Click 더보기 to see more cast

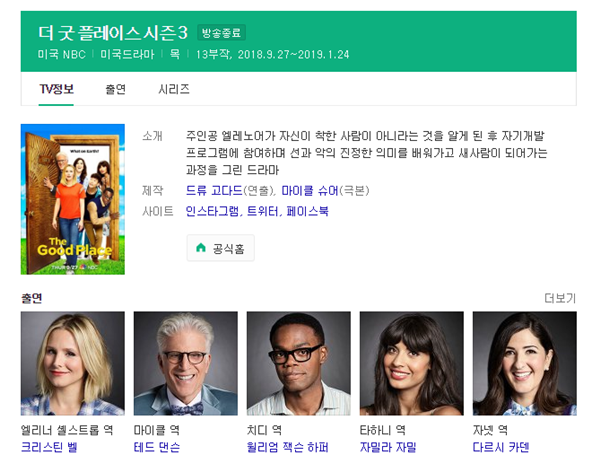tap(560, 298)
